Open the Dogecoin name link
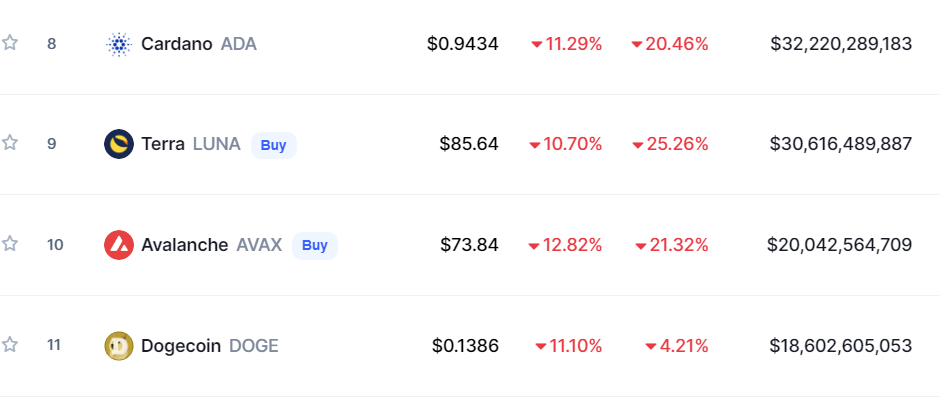 180,346
